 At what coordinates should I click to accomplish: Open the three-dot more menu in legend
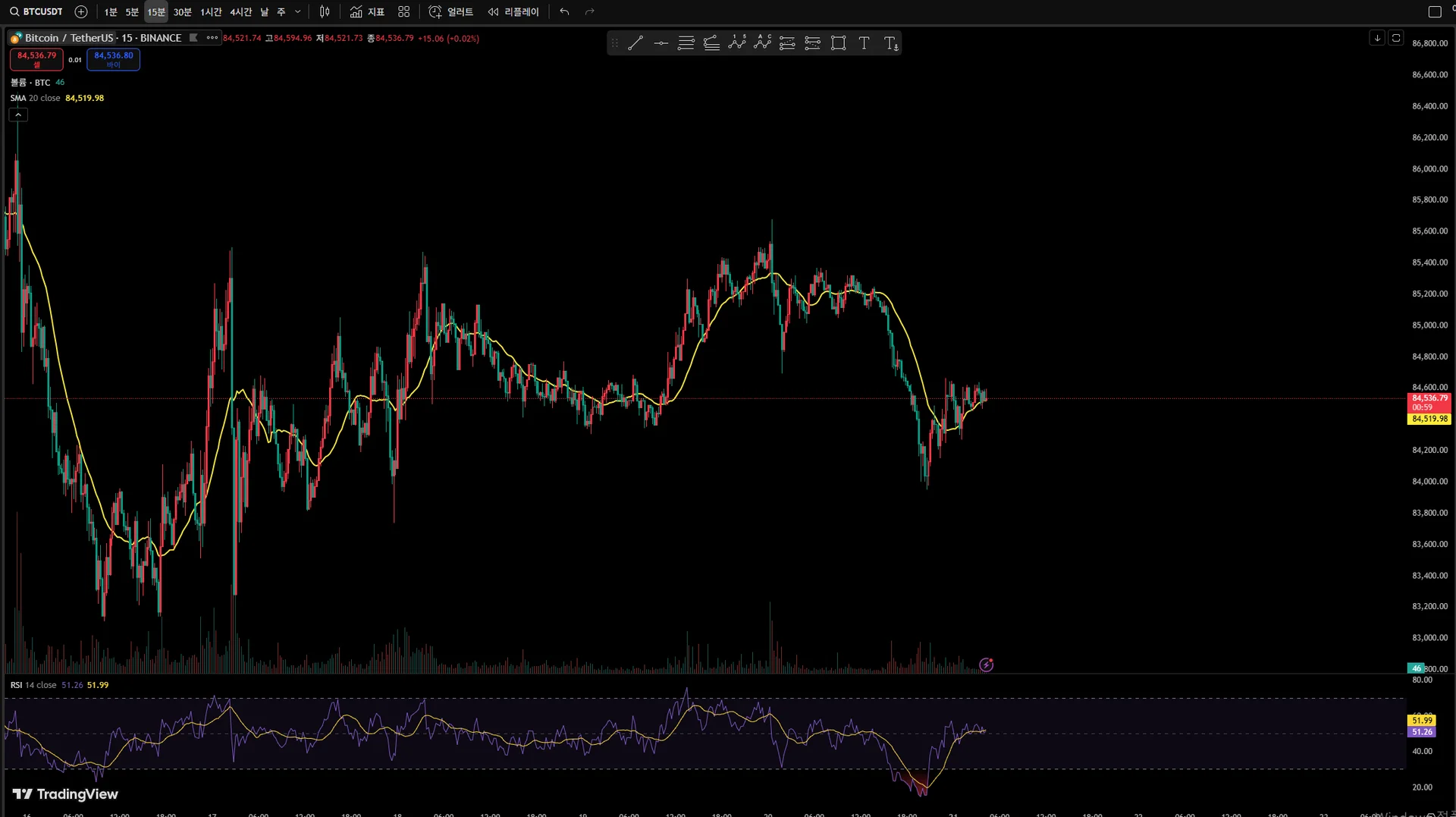pyautogui.click(x=212, y=38)
